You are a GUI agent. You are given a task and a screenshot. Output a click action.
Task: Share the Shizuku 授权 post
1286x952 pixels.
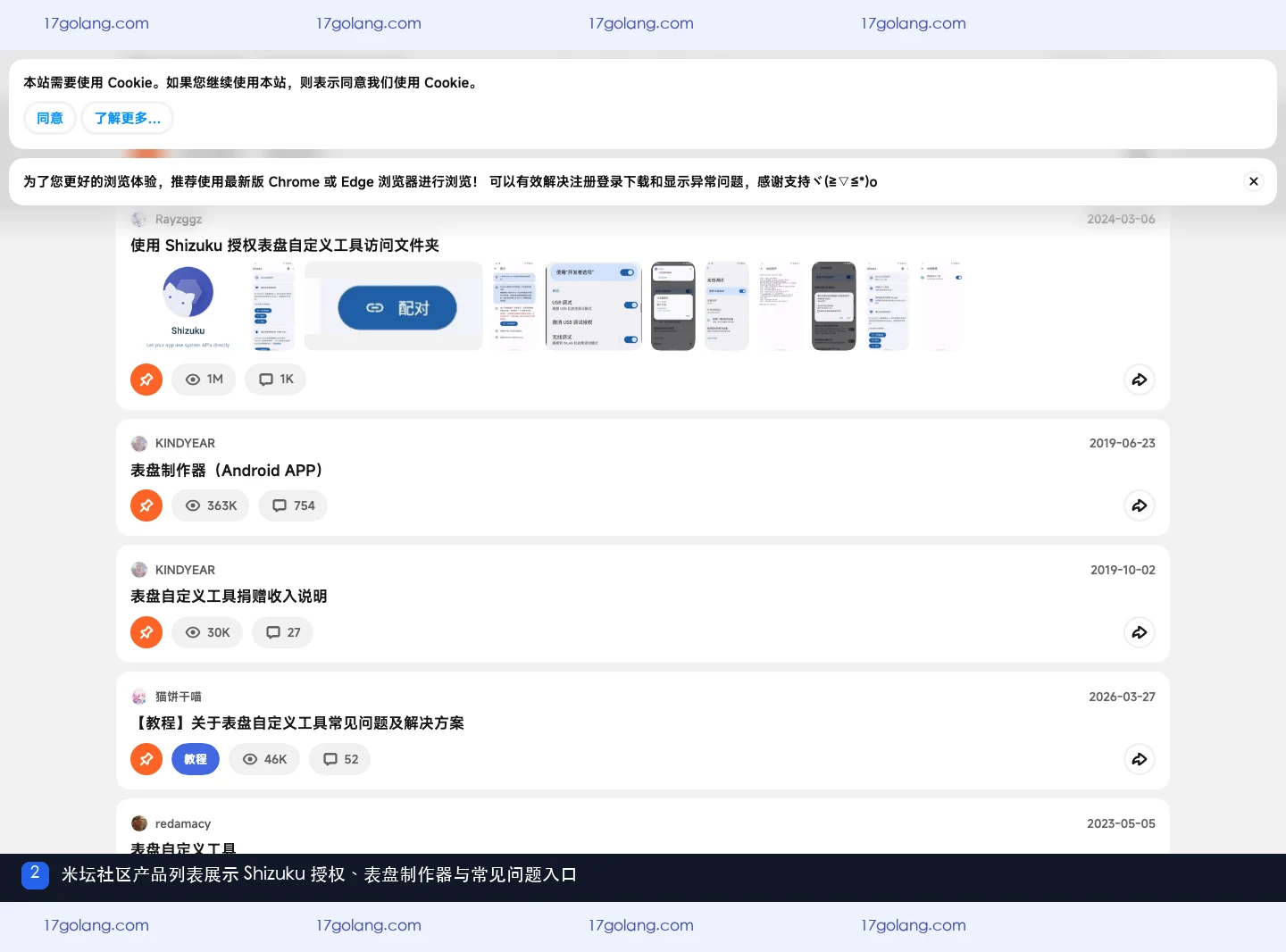point(1140,380)
